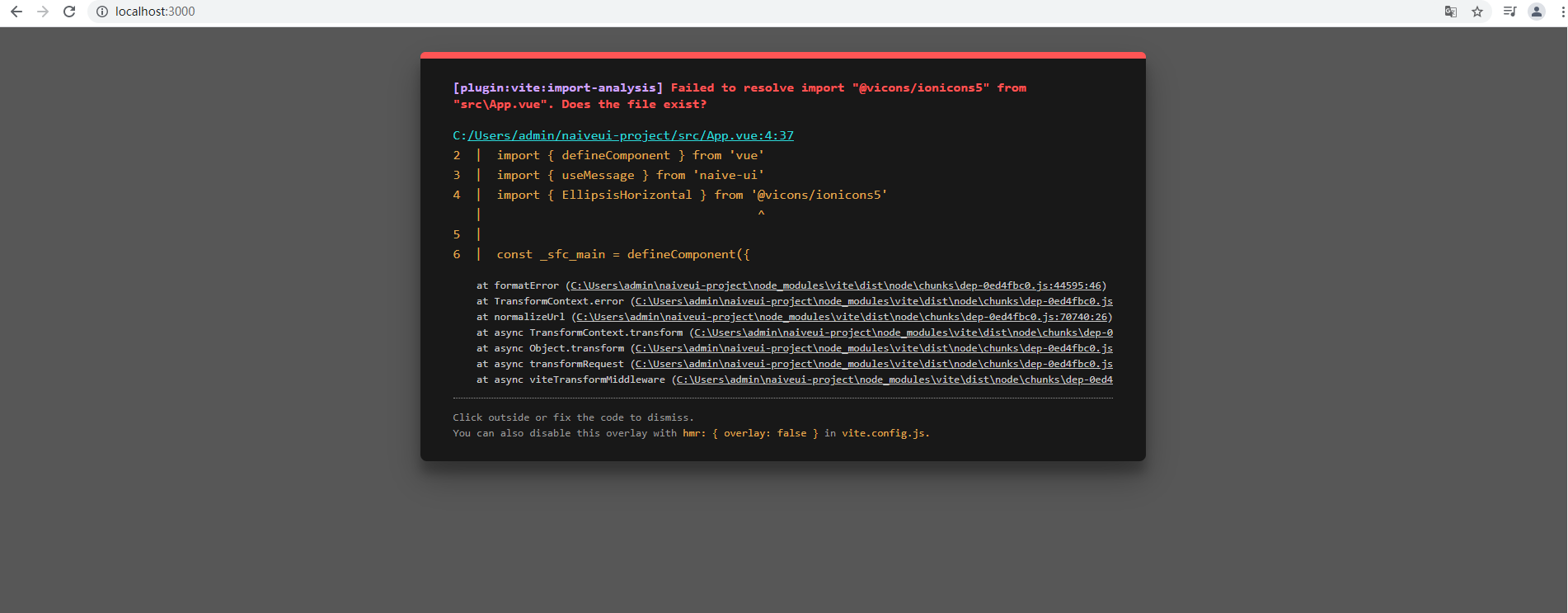The image size is (1568, 613).
Task: Select the '[plugin:vite:import-analysis]' label text
Action: 558,87
